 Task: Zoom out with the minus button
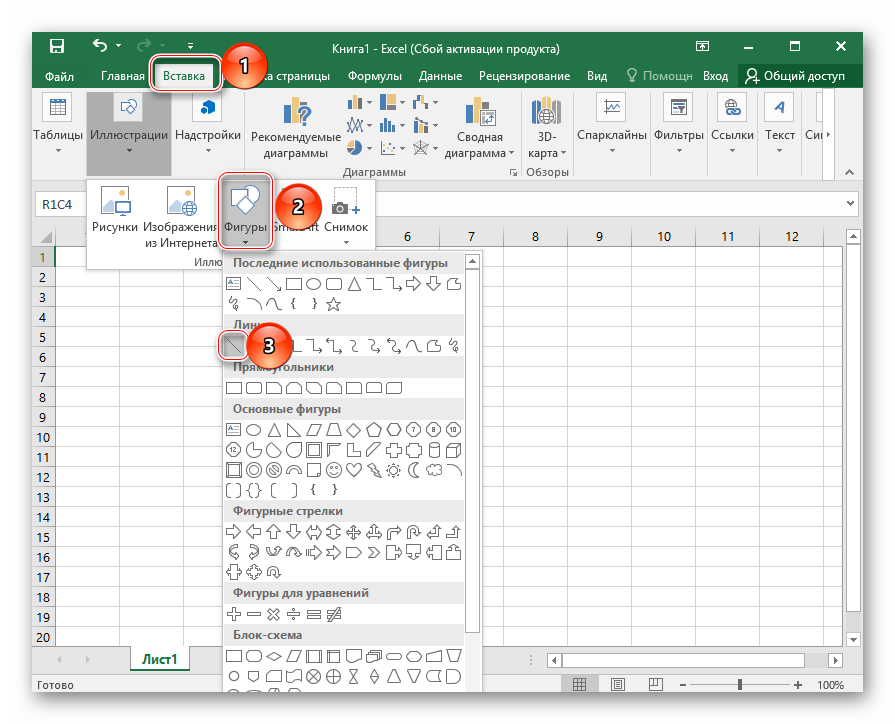683,684
